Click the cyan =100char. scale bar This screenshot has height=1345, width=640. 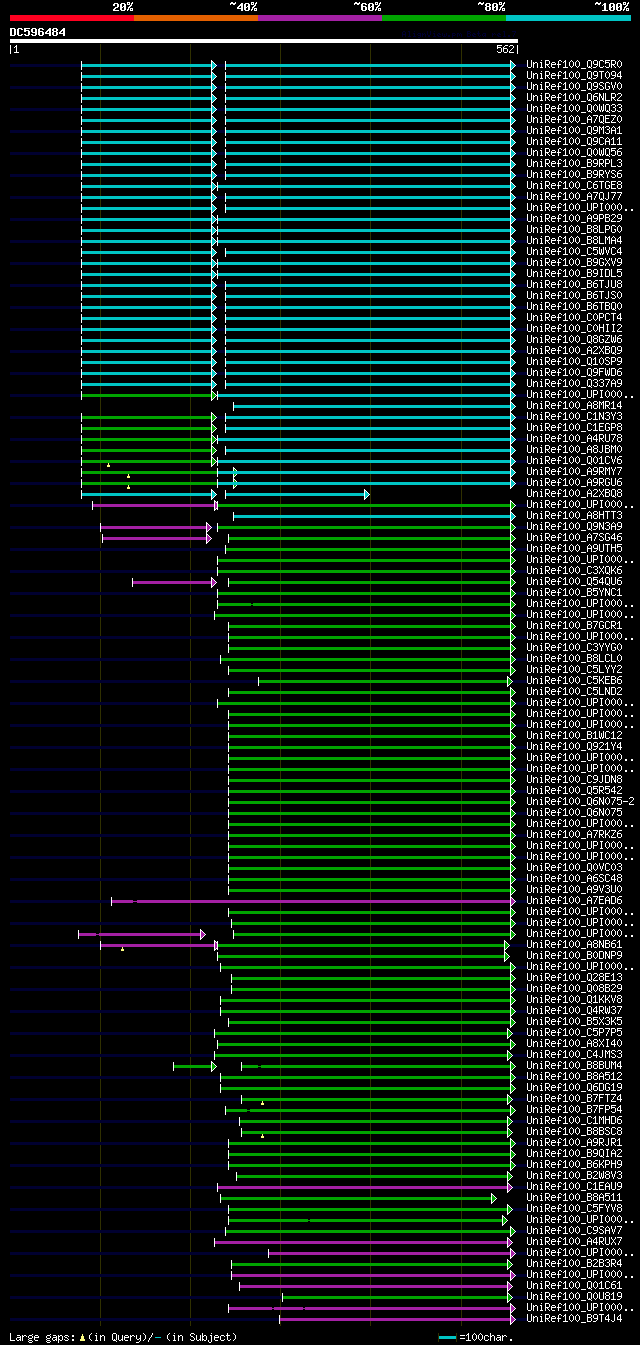pos(447,1337)
